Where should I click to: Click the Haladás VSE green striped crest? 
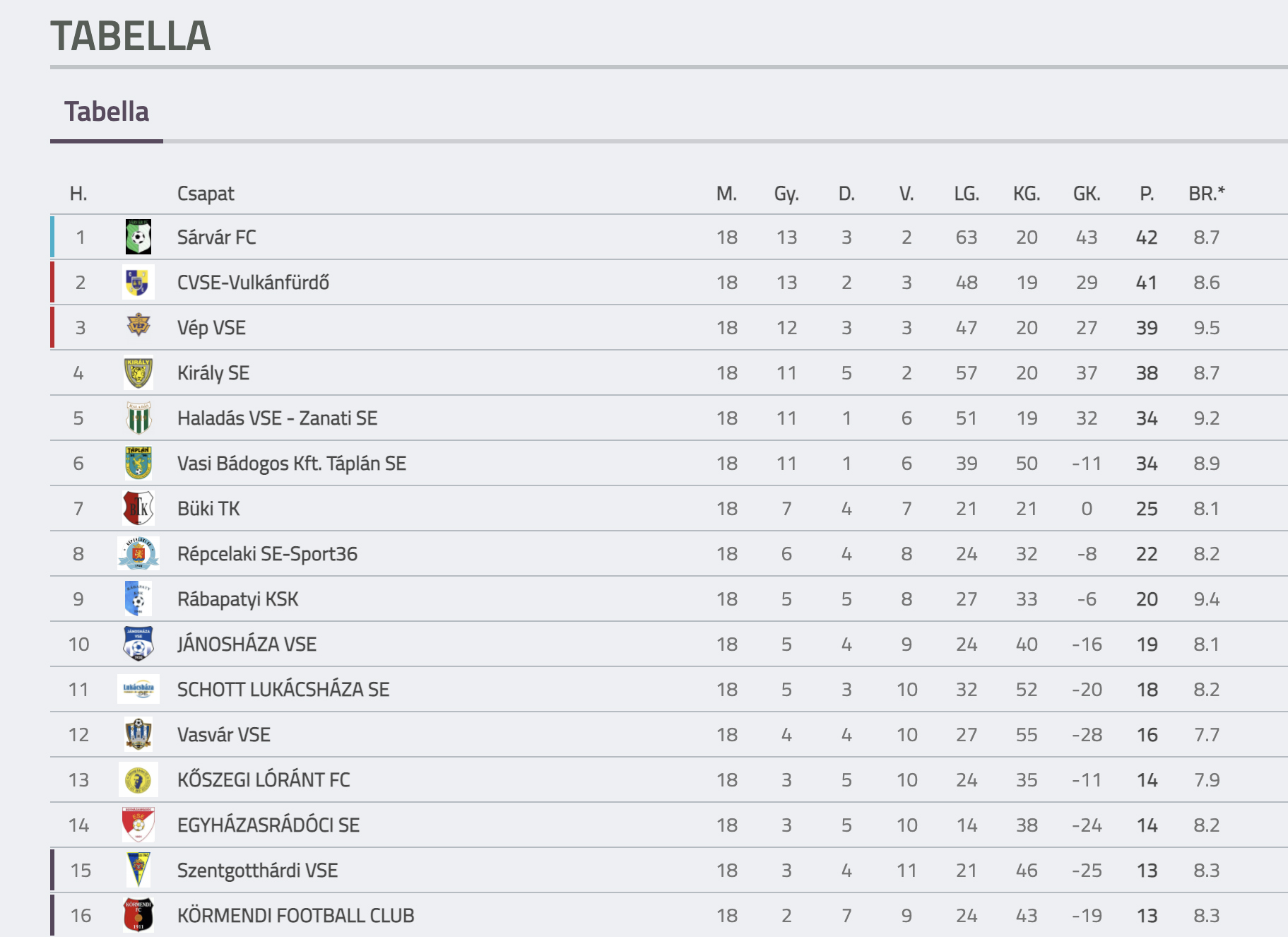(138, 418)
